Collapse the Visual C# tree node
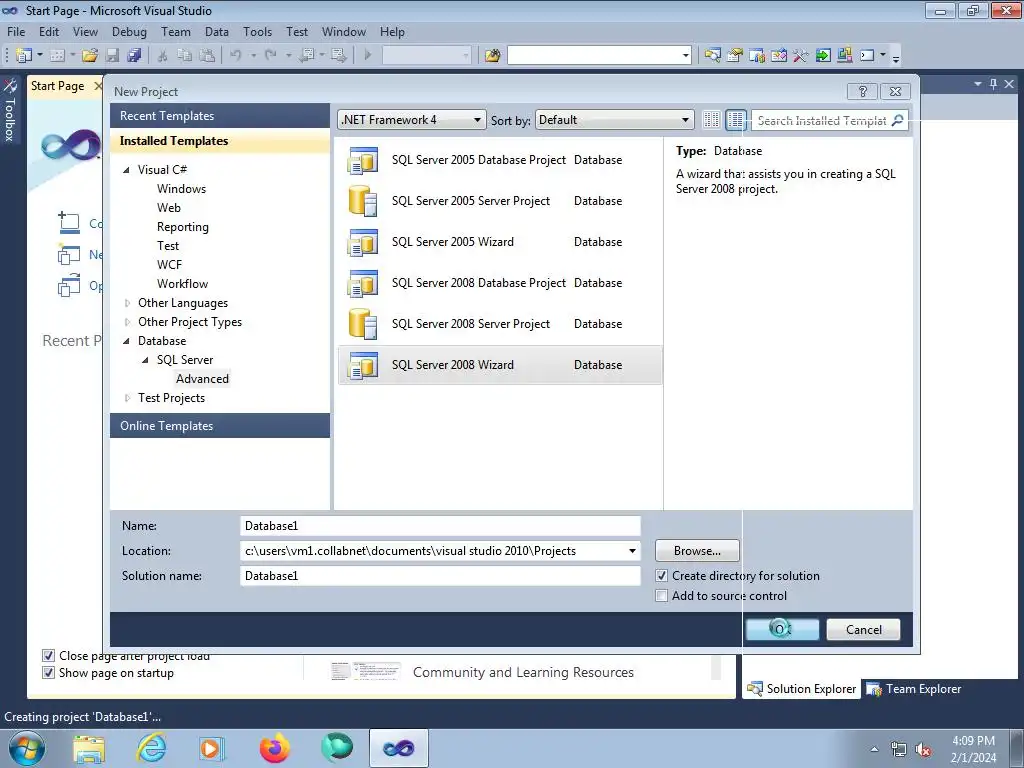 [126, 170]
